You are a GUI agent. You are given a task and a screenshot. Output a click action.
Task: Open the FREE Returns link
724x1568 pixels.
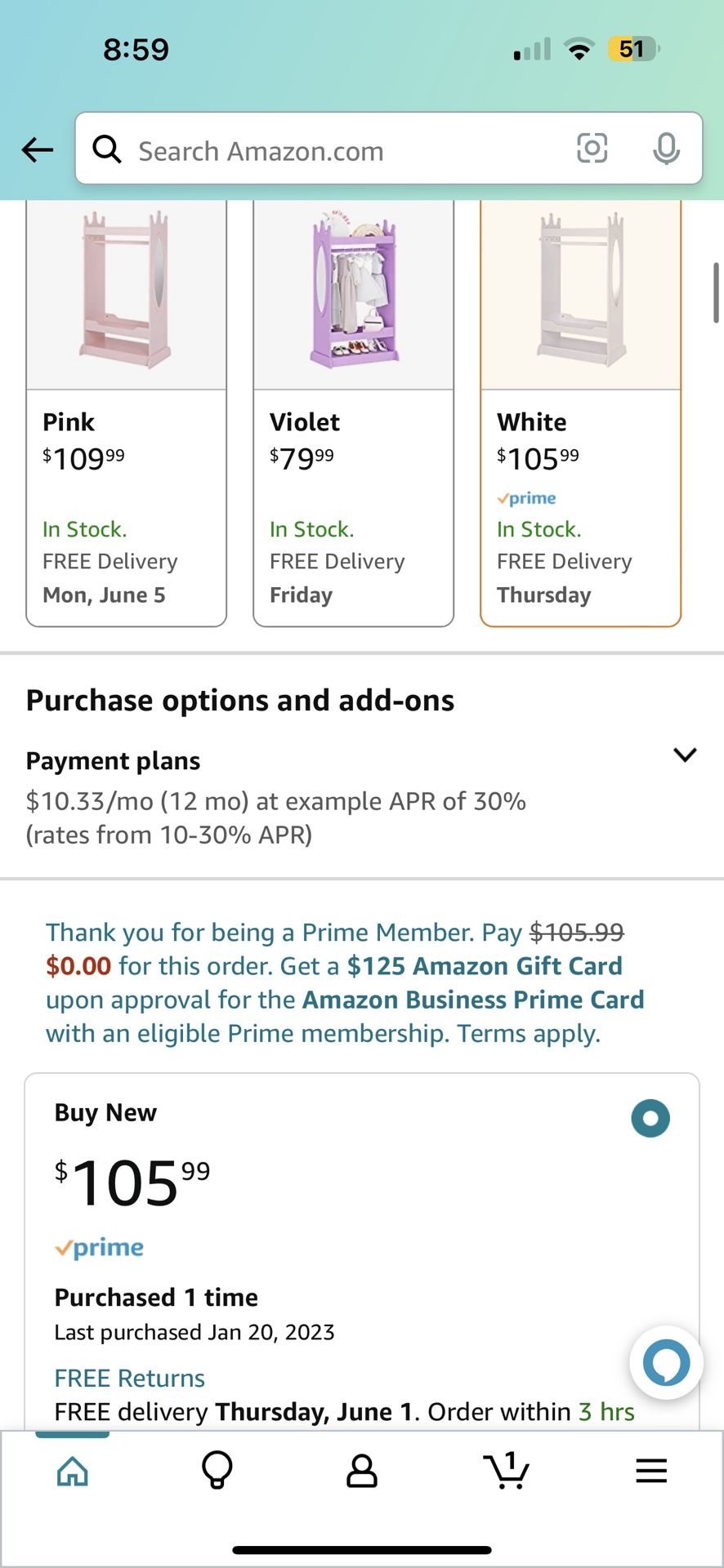pyautogui.click(x=129, y=1378)
